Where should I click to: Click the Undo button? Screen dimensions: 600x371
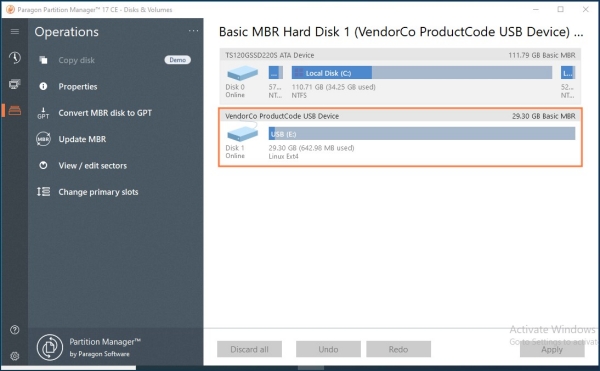click(328, 349)
